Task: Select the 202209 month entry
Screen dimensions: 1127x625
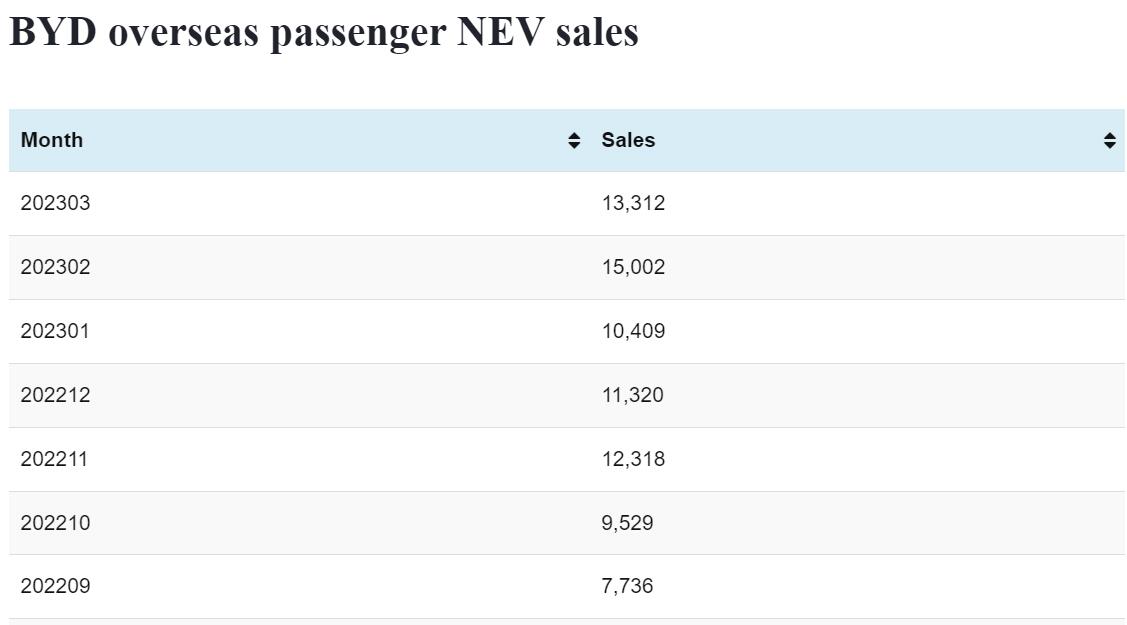Action: (55, 586)
